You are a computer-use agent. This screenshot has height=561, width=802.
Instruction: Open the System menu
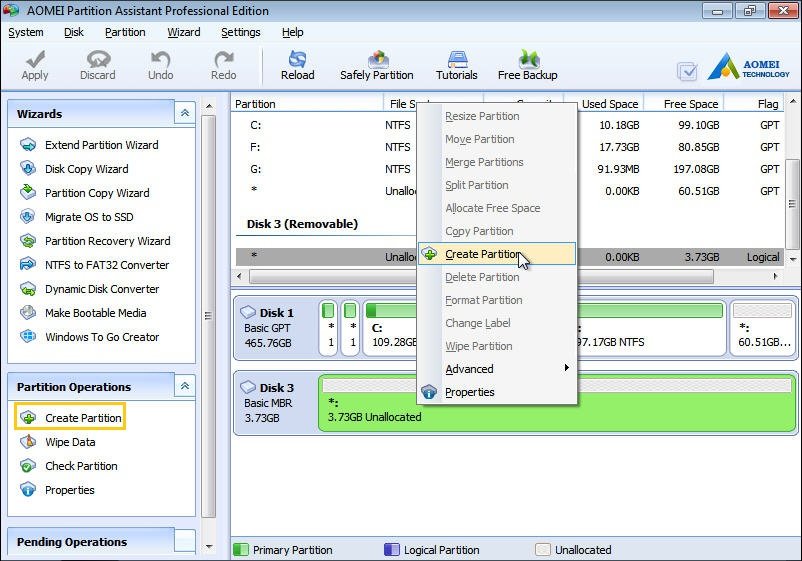click(26, 32)
